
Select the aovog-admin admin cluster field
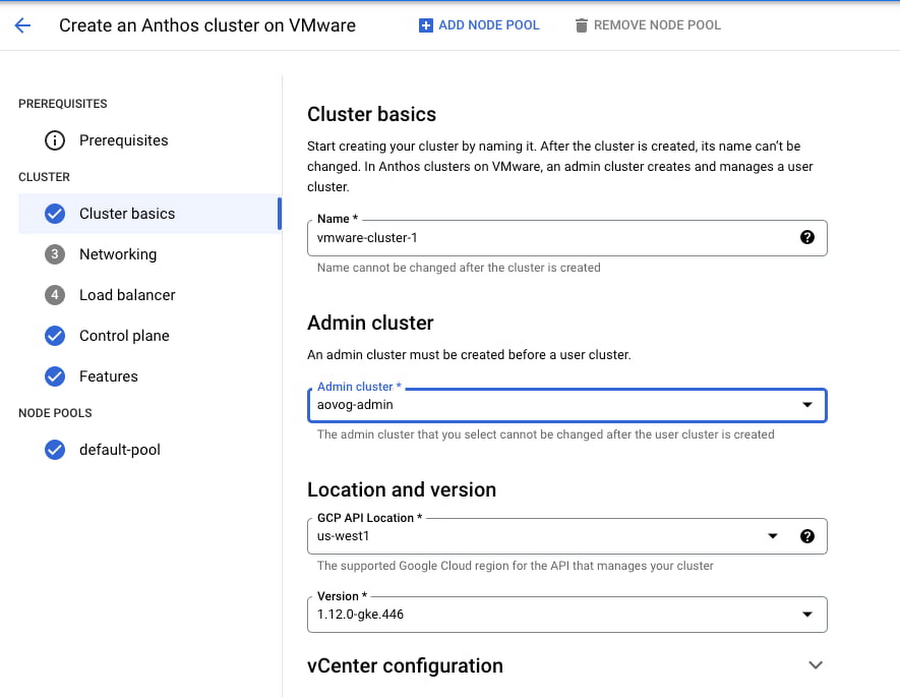click(567, 405)
